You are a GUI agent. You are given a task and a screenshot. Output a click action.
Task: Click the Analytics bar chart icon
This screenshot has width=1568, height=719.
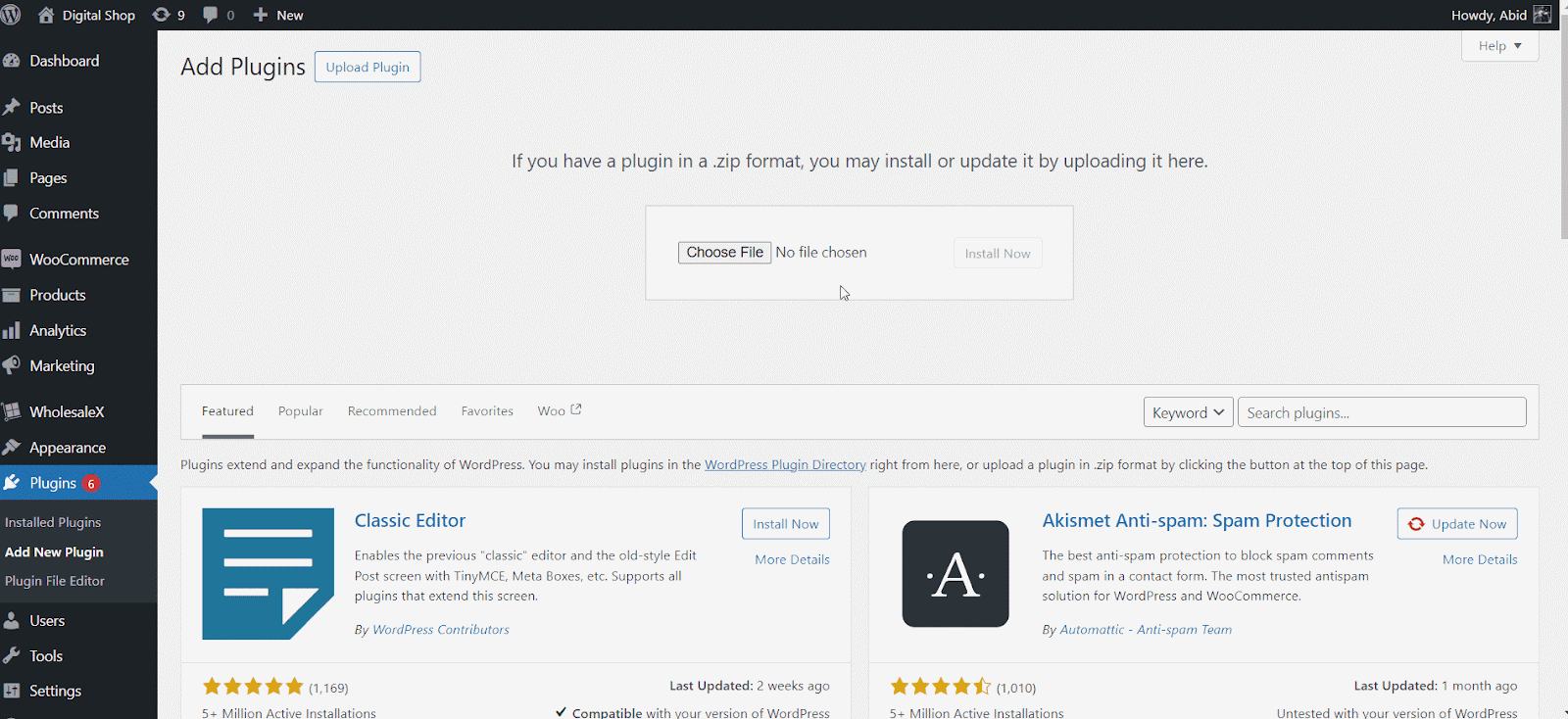pyautogui.click(x=12, y=331)
